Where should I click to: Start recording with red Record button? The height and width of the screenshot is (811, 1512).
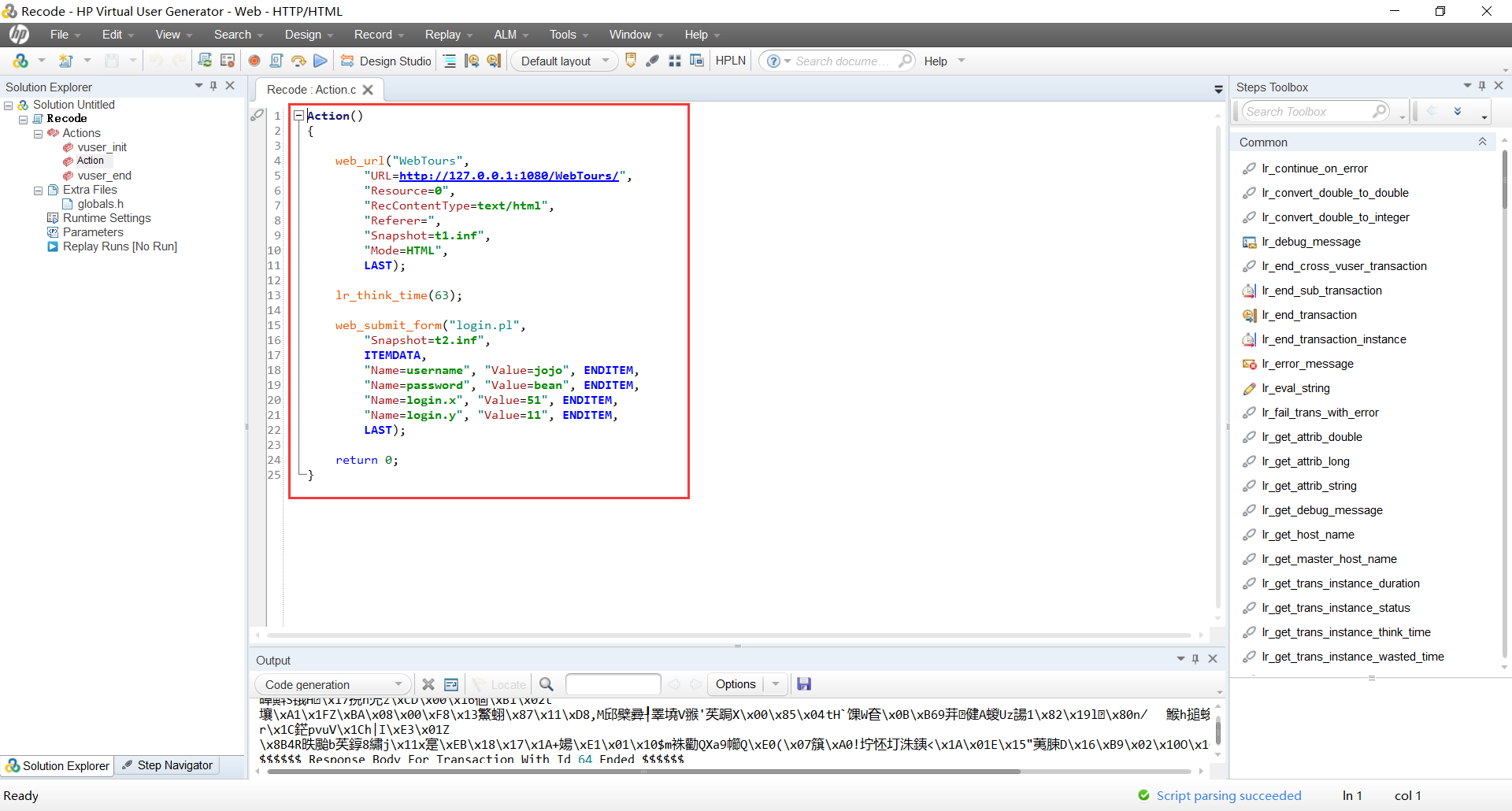click(254, 61)
